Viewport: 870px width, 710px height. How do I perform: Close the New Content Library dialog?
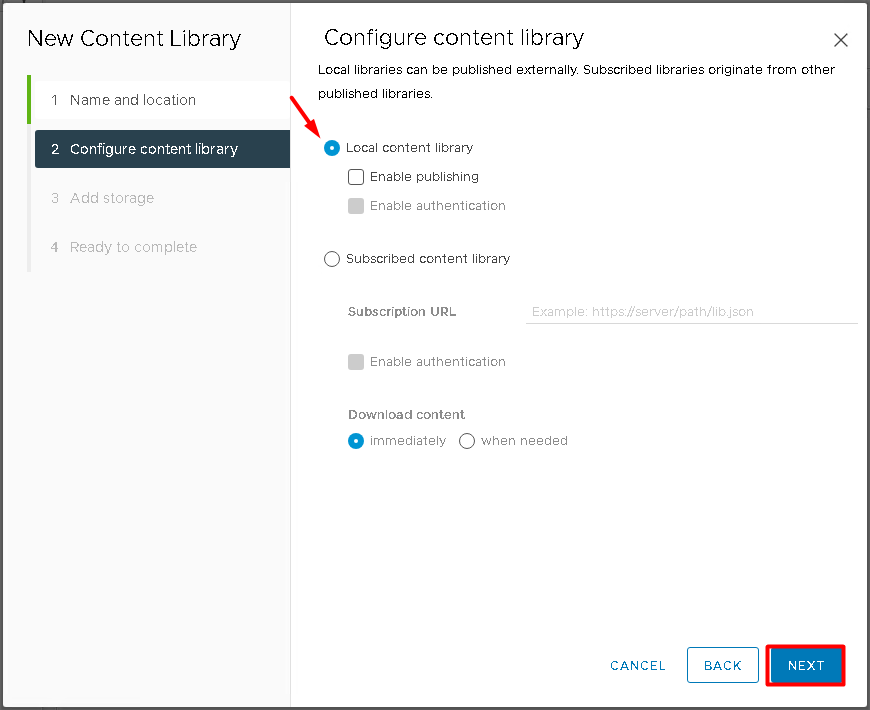(840, 41)
